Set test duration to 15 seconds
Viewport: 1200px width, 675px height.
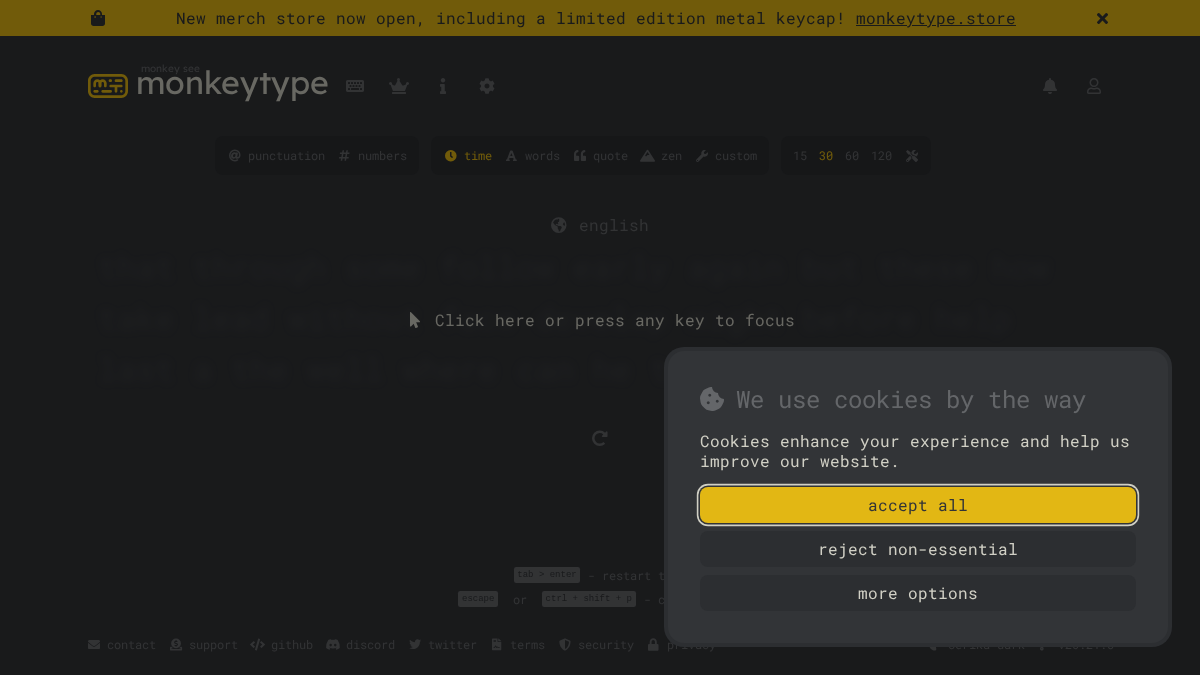(x=800, y=156)
